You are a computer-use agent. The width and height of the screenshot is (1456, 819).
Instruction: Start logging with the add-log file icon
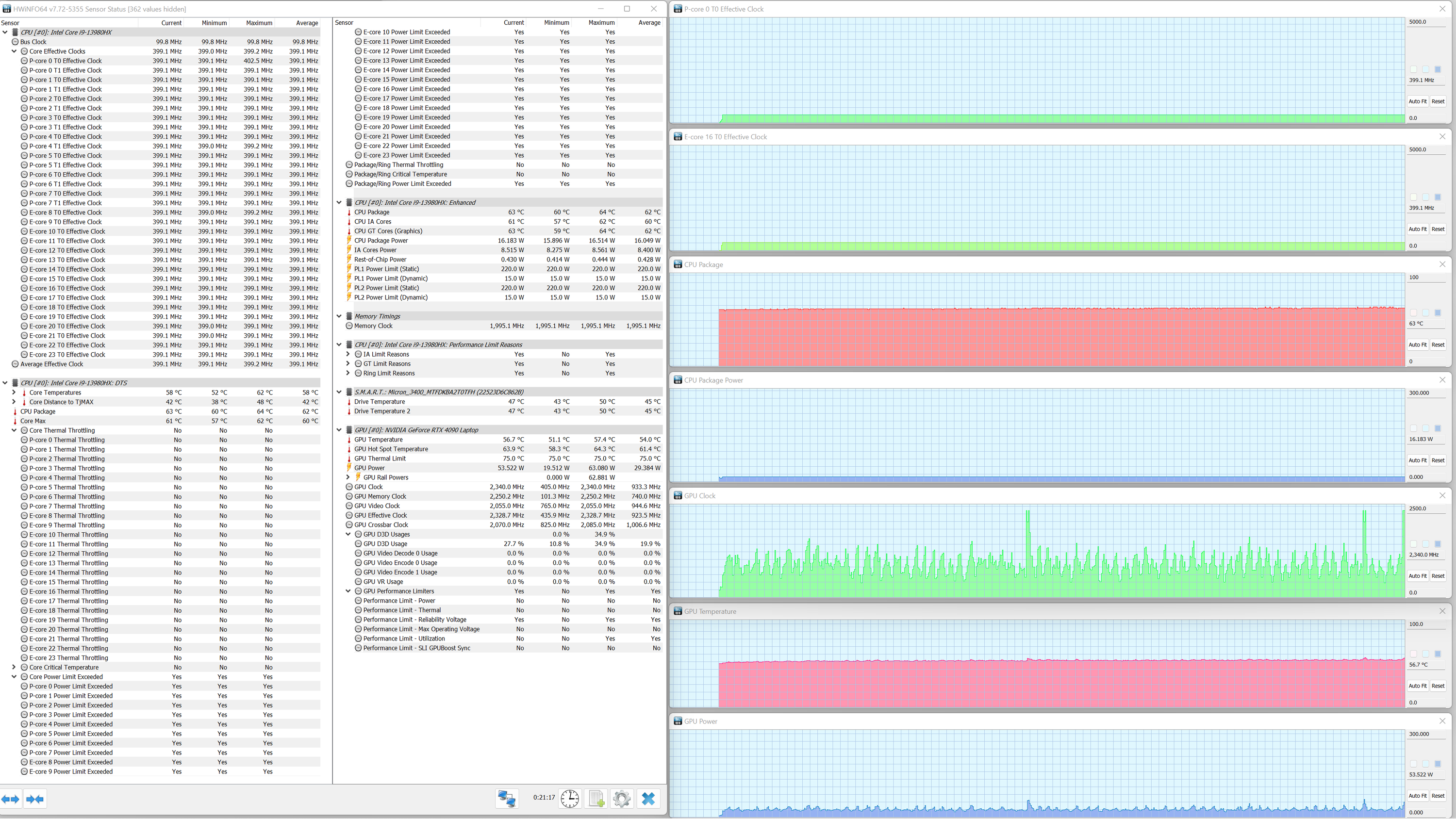point(596,798)
